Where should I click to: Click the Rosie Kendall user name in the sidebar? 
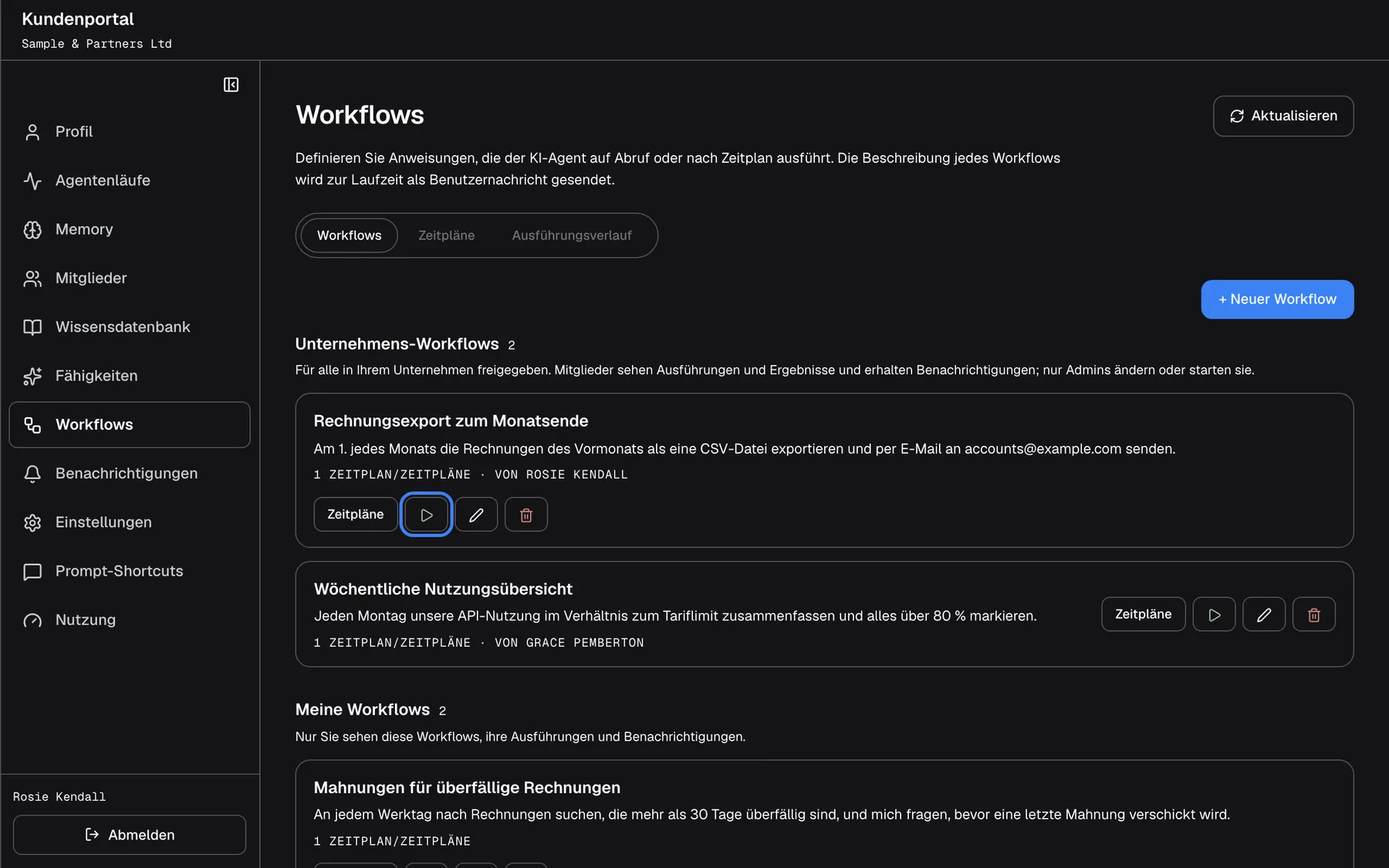click(59, 797)
